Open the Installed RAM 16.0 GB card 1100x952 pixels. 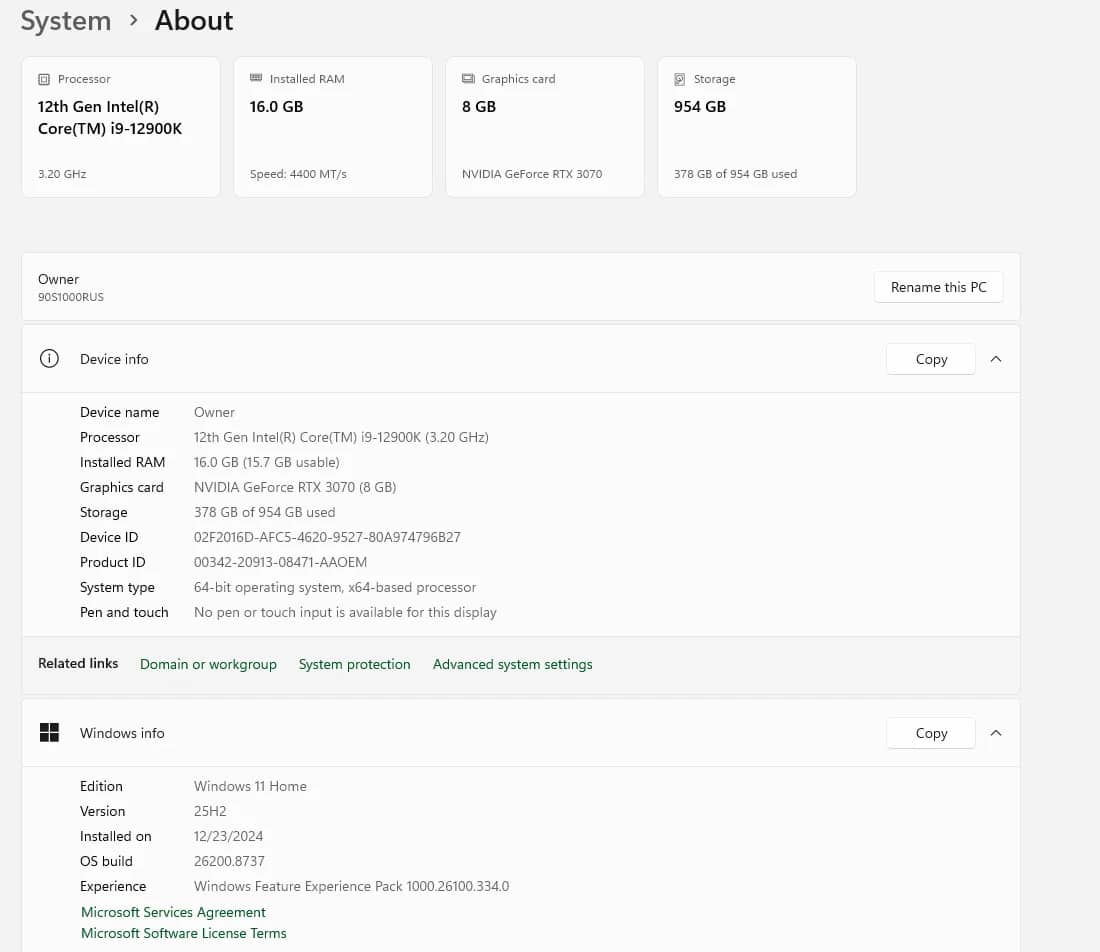(333, 127)
